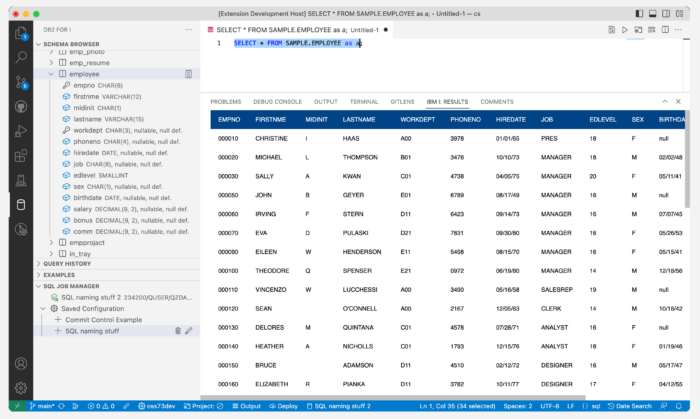Click errors and warnings count in status bar
Screen dimensions: 700x419
[101, 406]
